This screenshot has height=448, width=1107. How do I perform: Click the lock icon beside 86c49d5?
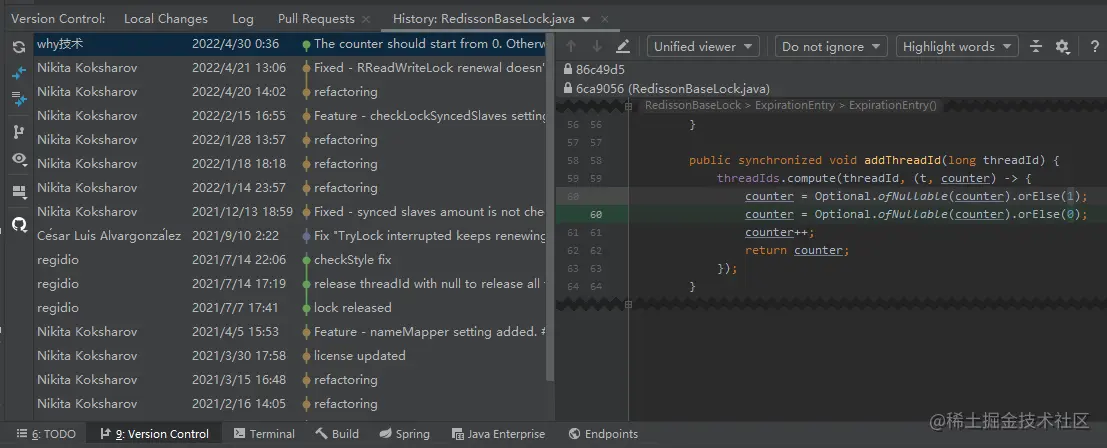[x=568, y=69]
